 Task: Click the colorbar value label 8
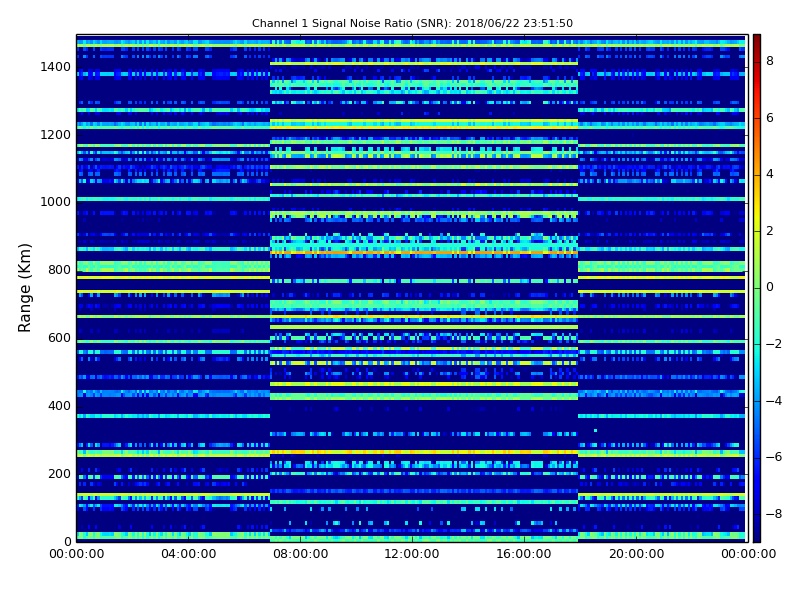[x=770, y=61]
